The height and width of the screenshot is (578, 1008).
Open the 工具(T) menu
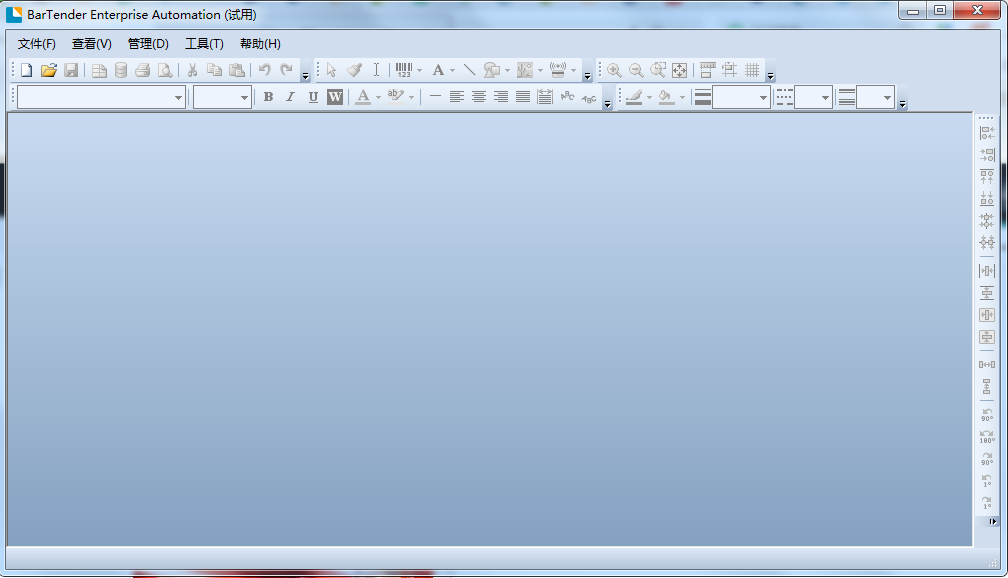pyautogui.click(x=204, y=44)
